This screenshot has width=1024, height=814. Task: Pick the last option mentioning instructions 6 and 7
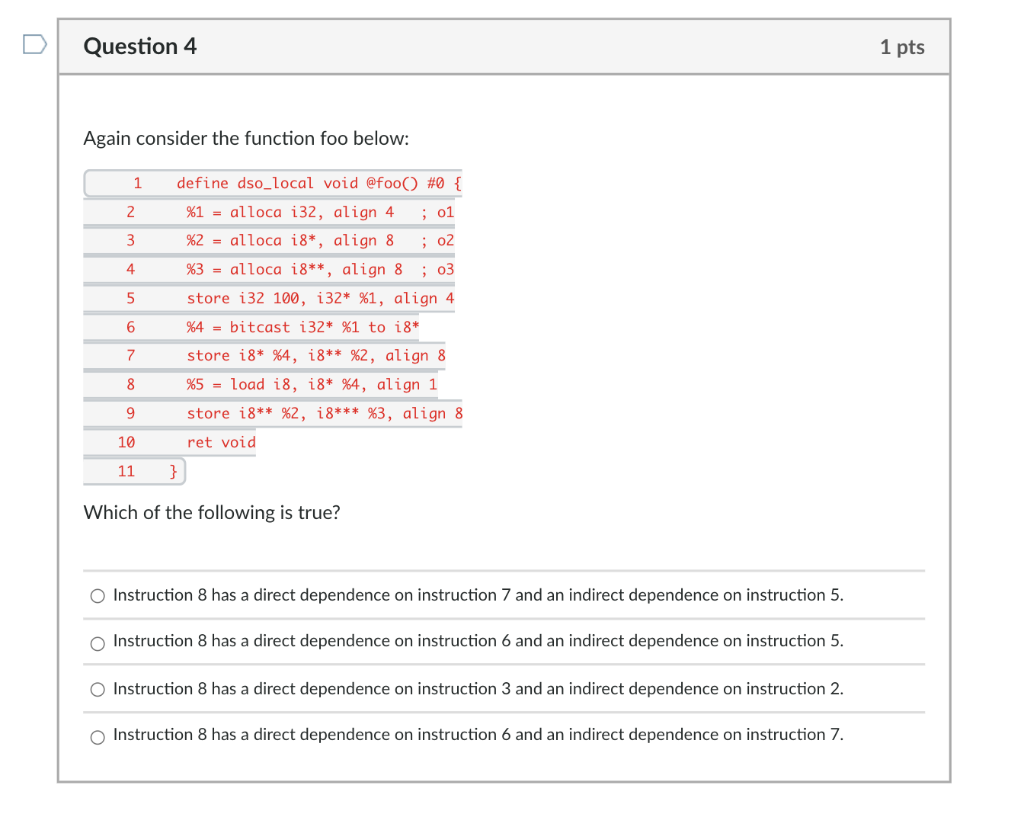click(97, 736)
